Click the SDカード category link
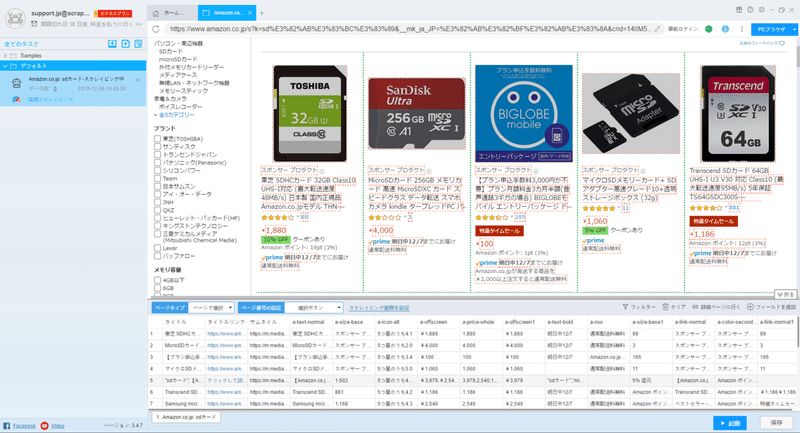 [x=170, y=52]
